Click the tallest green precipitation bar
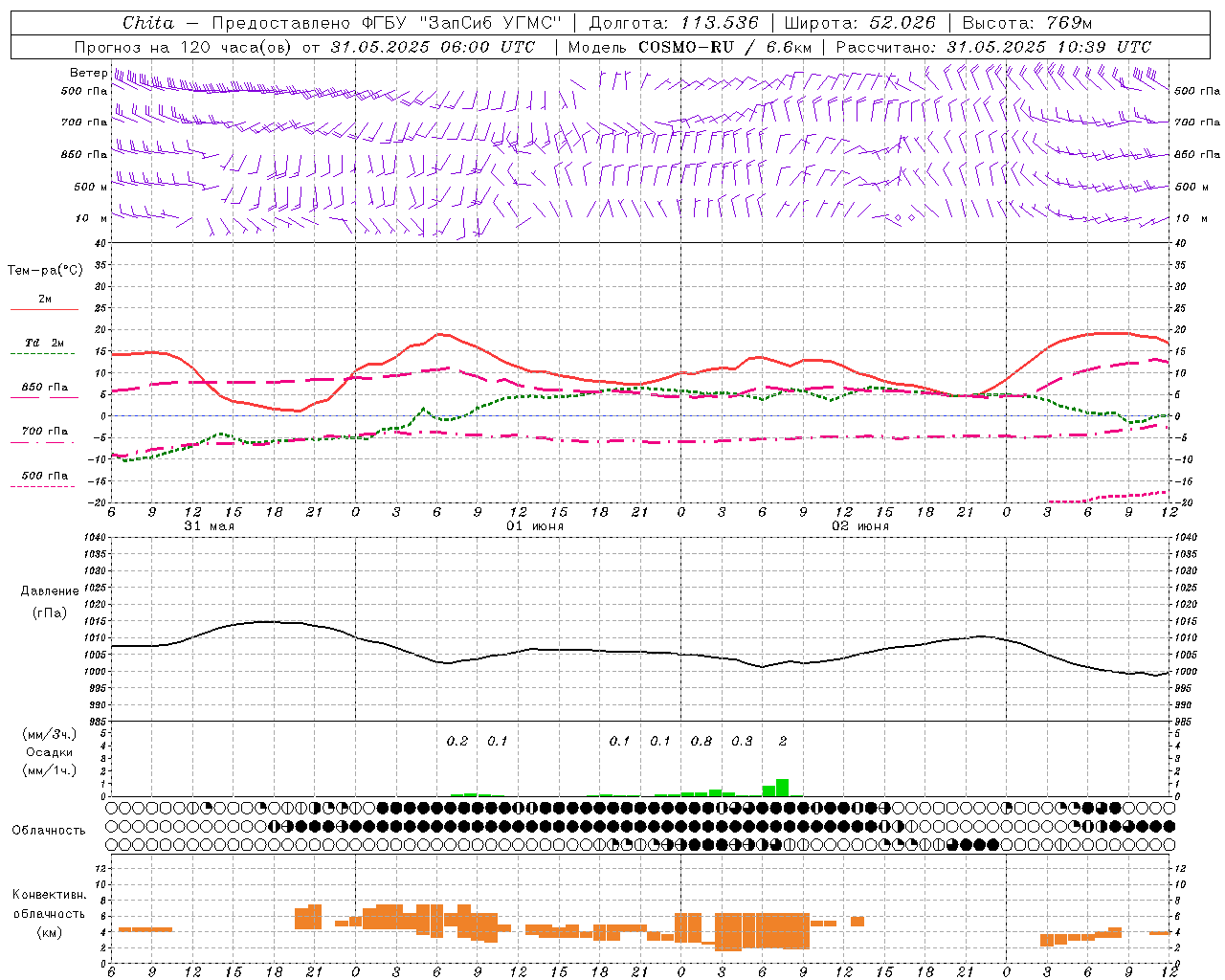The height and width of the screenshot is (980, 1225). point(783,788)
